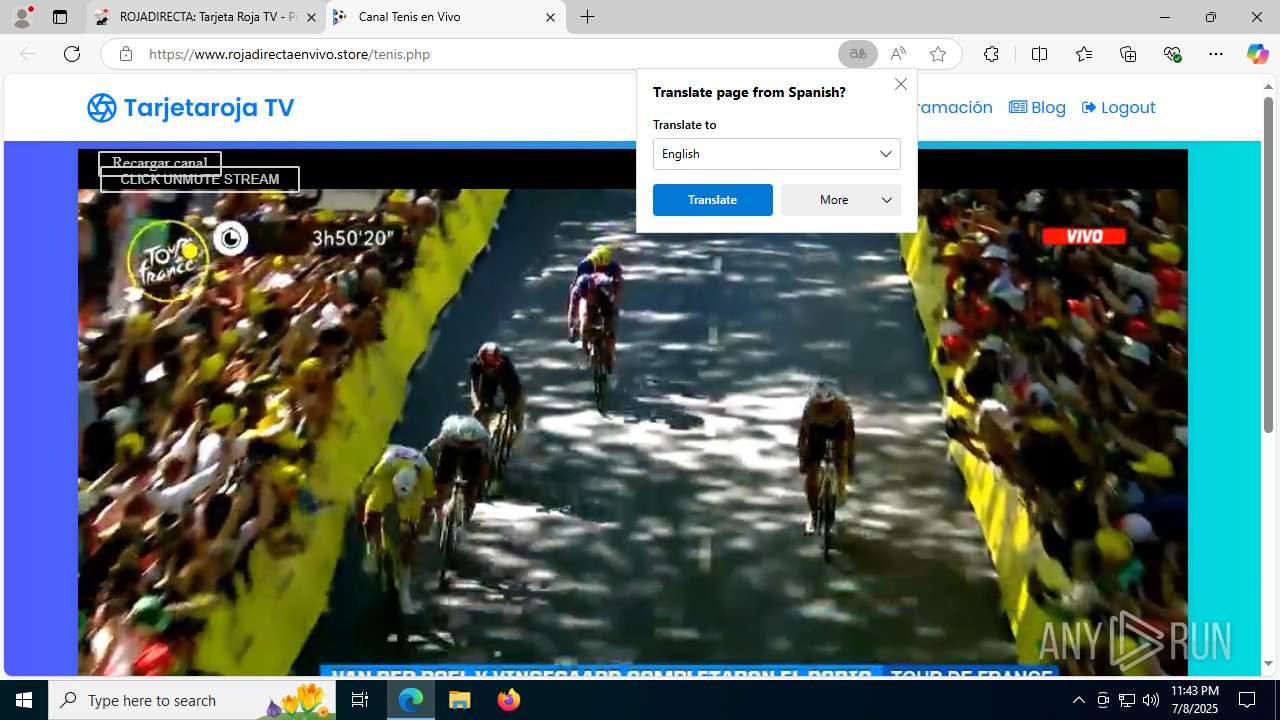The width and height of the screenshot is (1280, 720).
Task: Open a new browser tab
Action: point(588,17)
